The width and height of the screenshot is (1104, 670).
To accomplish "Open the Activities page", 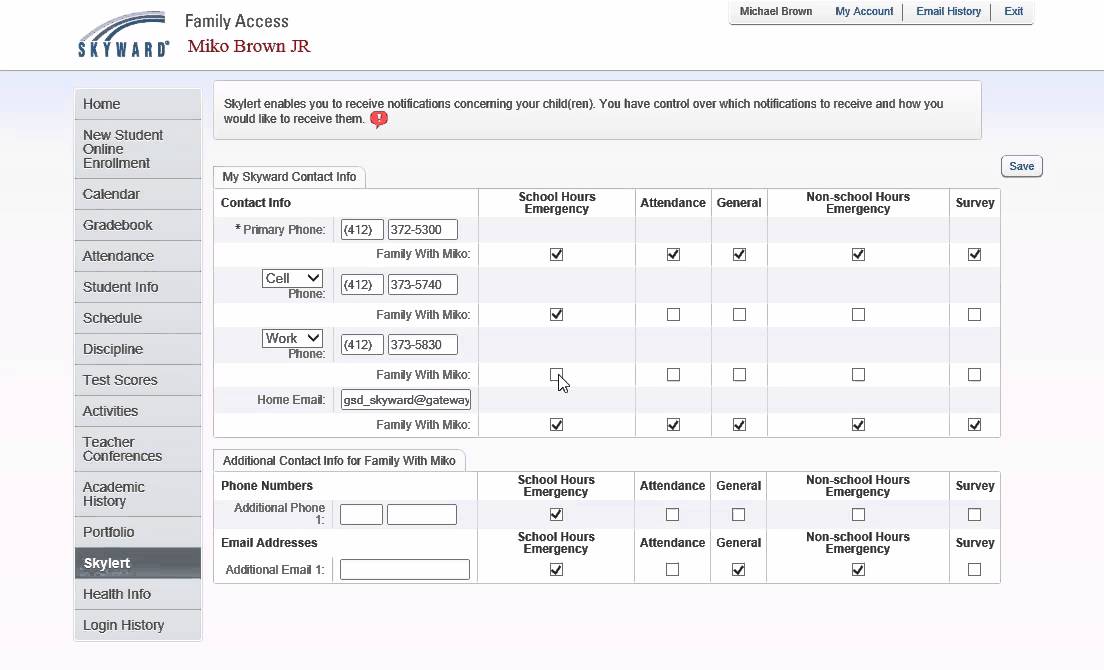I will [x=138, y=411].
